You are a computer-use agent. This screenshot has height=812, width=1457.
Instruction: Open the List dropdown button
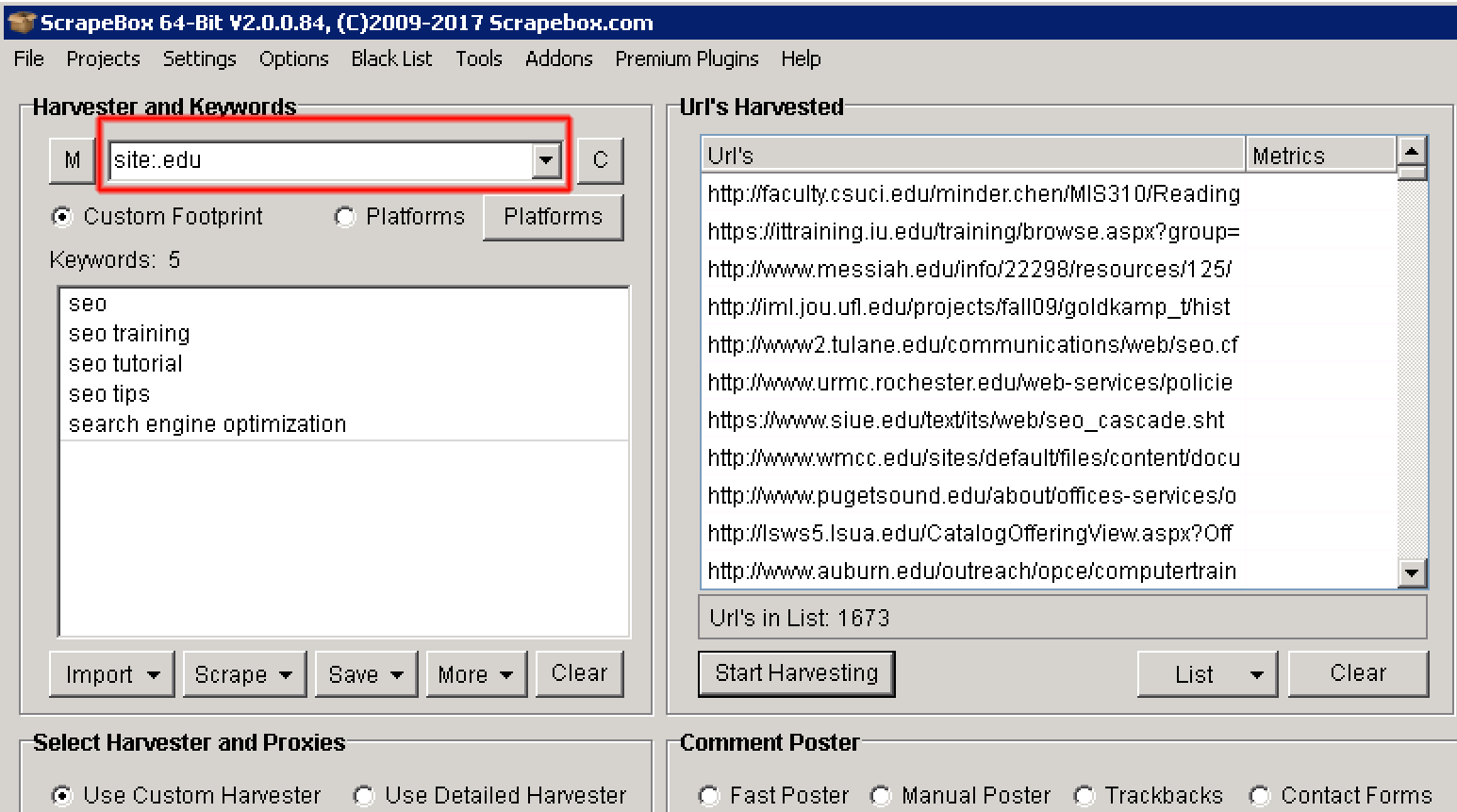point(1207,674)
